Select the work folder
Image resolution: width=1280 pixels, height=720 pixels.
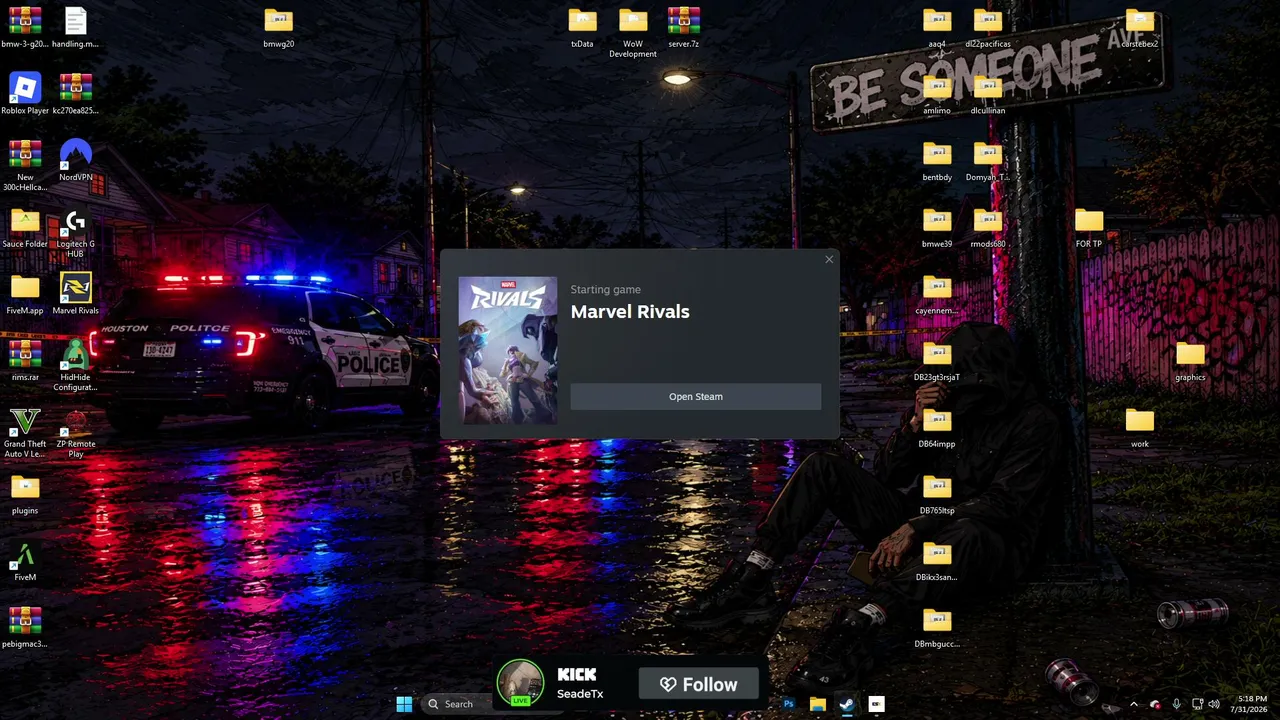click(x=1140, y=428)
